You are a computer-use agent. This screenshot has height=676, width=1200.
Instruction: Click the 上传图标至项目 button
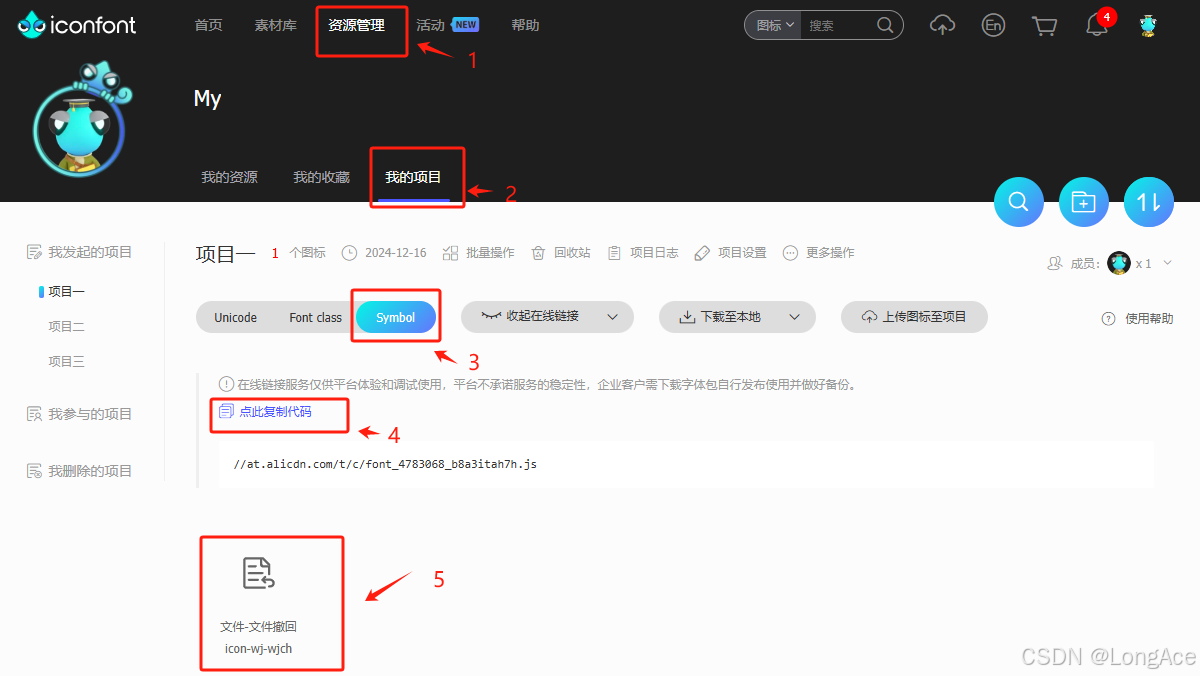click(x=913, y=316)
